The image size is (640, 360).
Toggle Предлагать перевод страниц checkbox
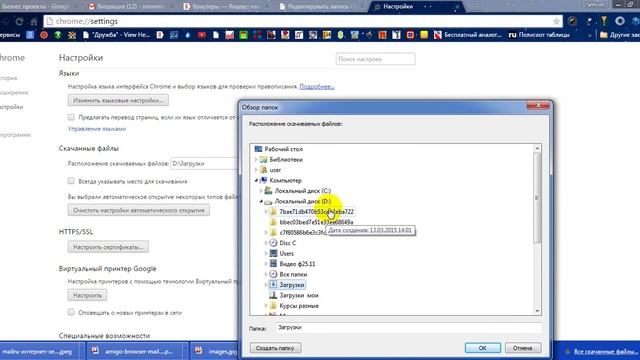coord(71,117)
